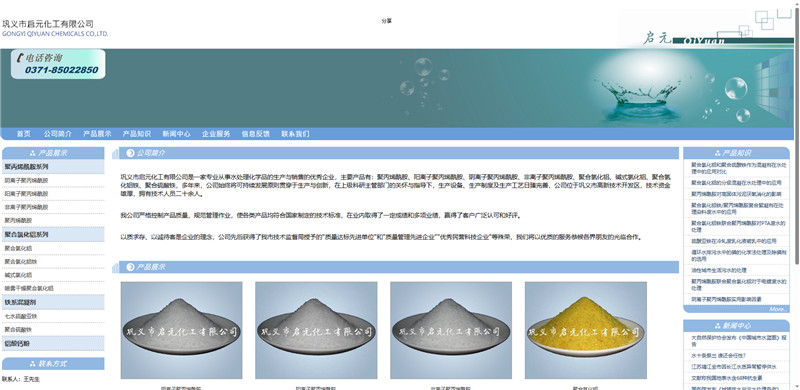Click the round arrow icon beside 产品展示 heading
This screenshot has width=800, height=390.
click(131, 267)
